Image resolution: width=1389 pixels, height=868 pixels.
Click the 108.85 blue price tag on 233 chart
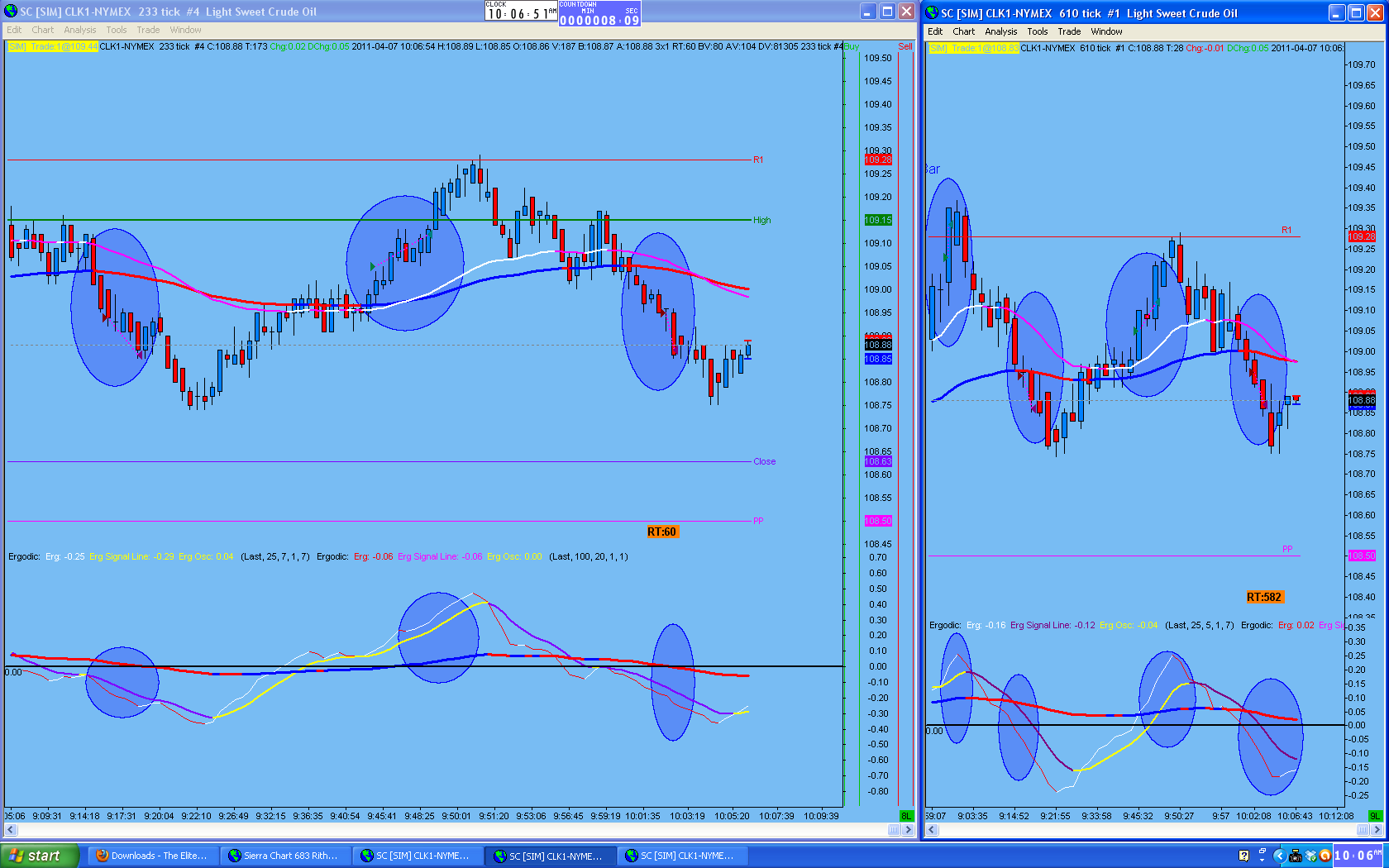[x=878, y=359]
